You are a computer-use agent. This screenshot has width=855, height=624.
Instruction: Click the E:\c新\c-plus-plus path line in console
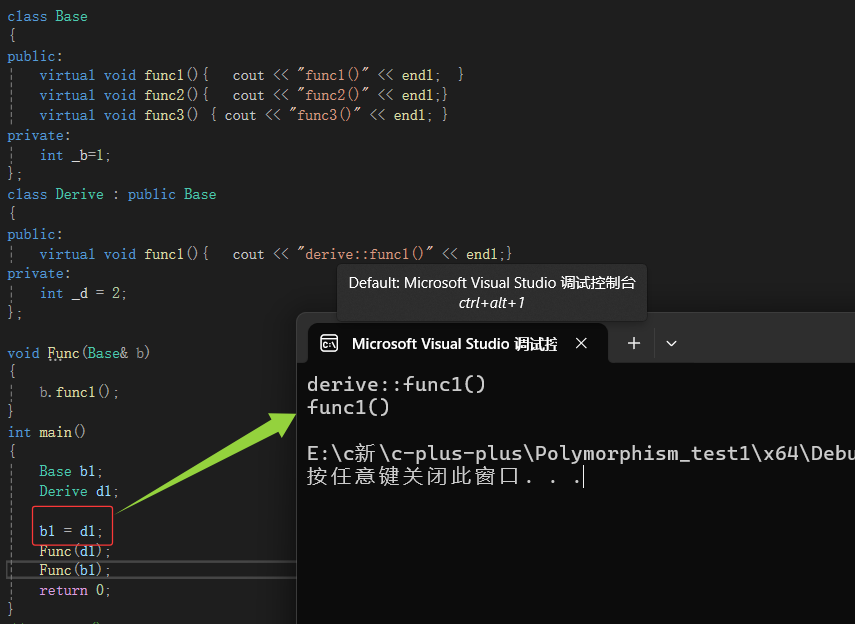[581, 454]
